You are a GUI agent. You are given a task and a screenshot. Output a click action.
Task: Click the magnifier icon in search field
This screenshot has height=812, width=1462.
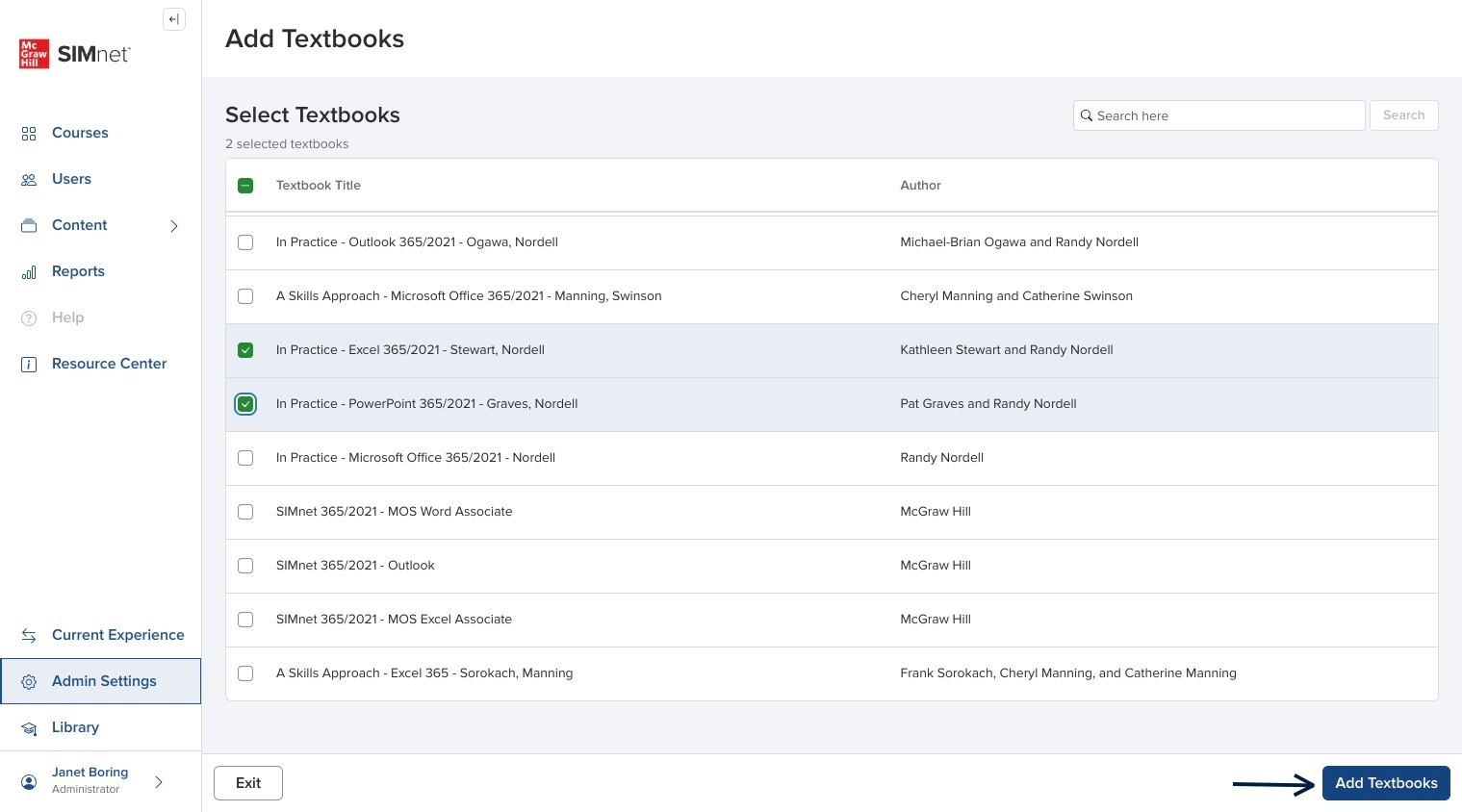click(1087, 115)
